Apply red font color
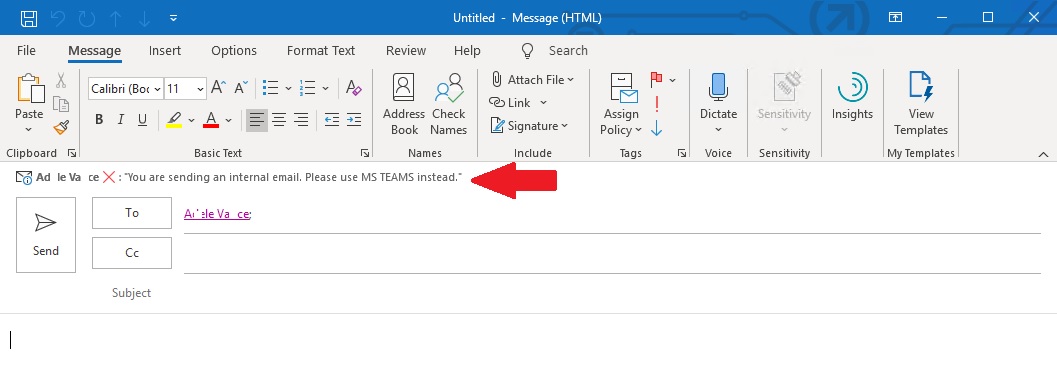The height and width of the screenshot is (365, 1057). point(211,120)
